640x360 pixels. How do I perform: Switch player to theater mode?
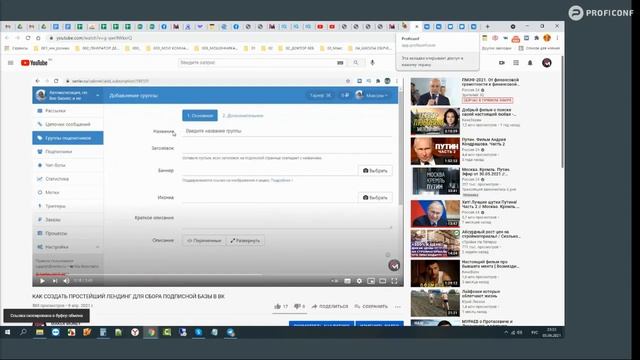point(383,281)
